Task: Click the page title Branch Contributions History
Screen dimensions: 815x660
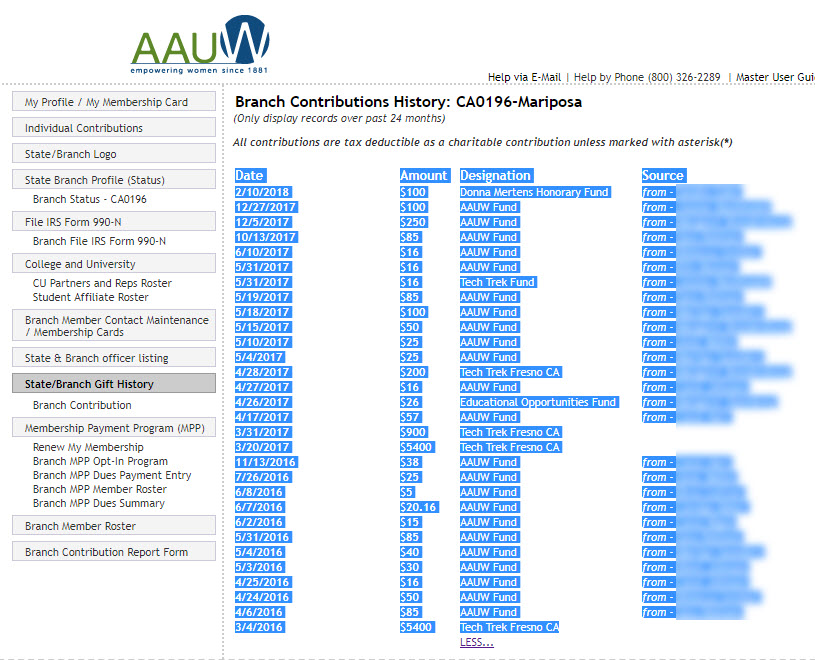Action: point(408,102)
